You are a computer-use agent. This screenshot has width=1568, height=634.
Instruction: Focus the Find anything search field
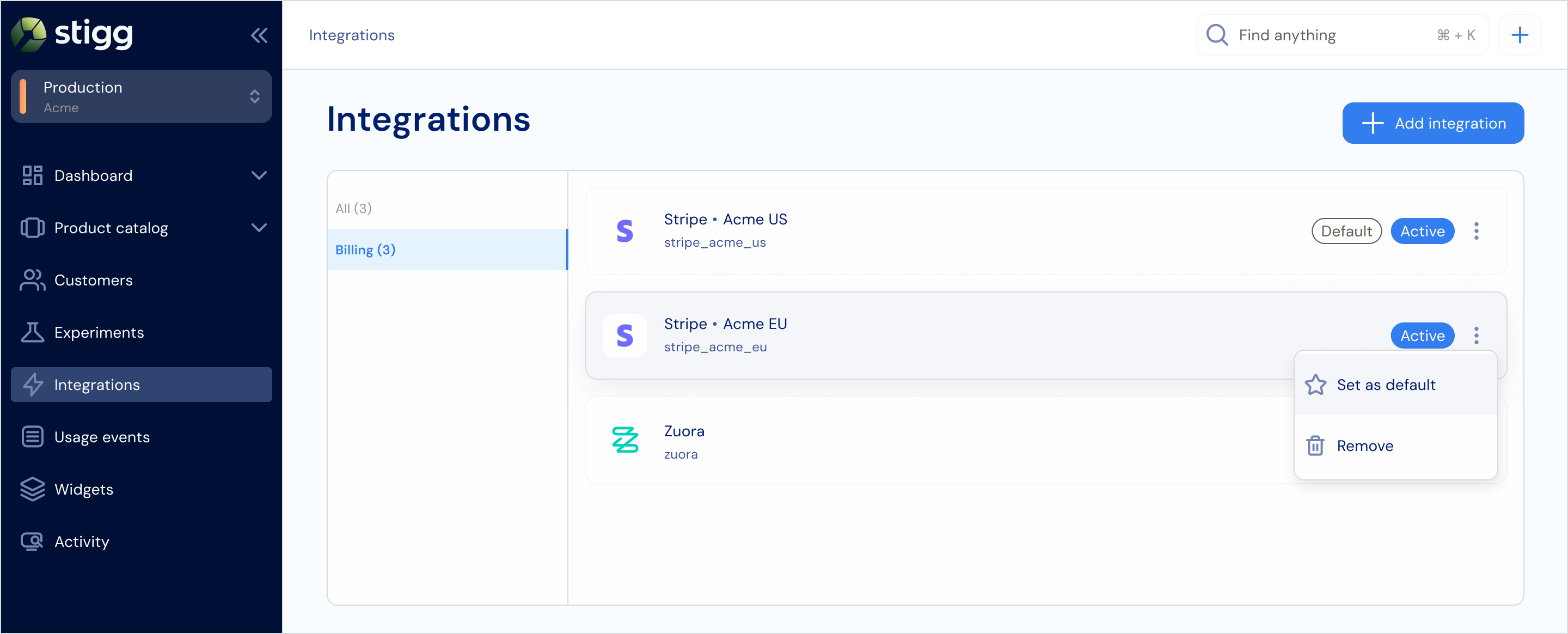1342,35
